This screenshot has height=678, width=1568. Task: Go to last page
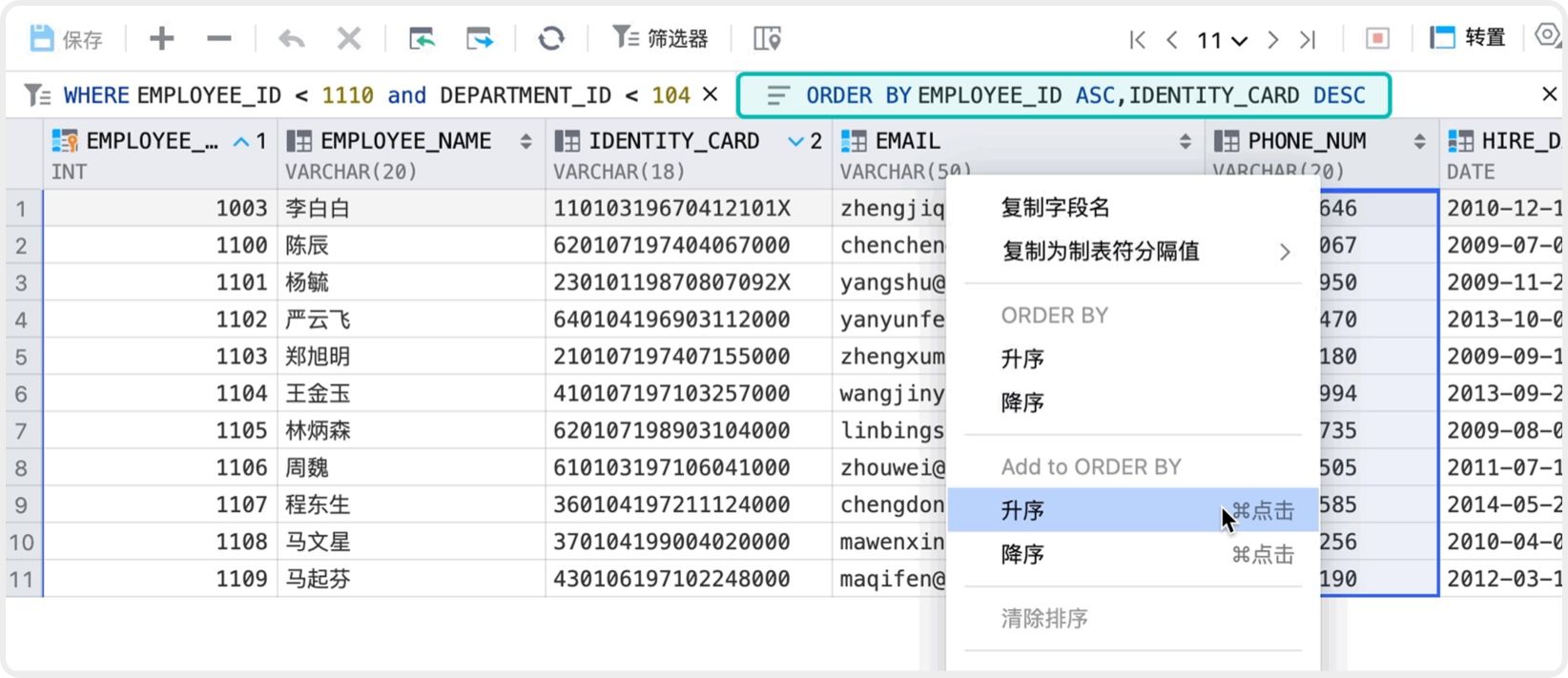[1308, 40]
